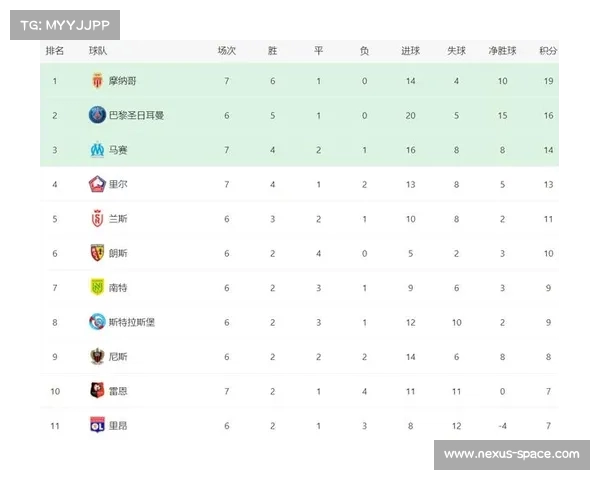Open 巴黎圣日耳曼 team name link
This screenshot has width=600, height=480.
pyautogui.click(x=137, y=115)
